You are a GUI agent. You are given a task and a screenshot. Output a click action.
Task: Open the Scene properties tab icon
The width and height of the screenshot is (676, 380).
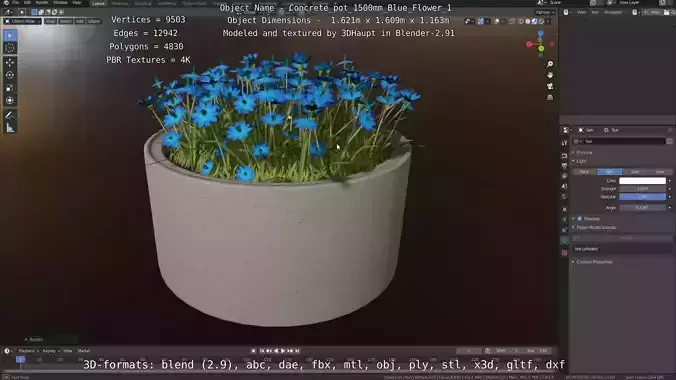[x=564, y=186]
